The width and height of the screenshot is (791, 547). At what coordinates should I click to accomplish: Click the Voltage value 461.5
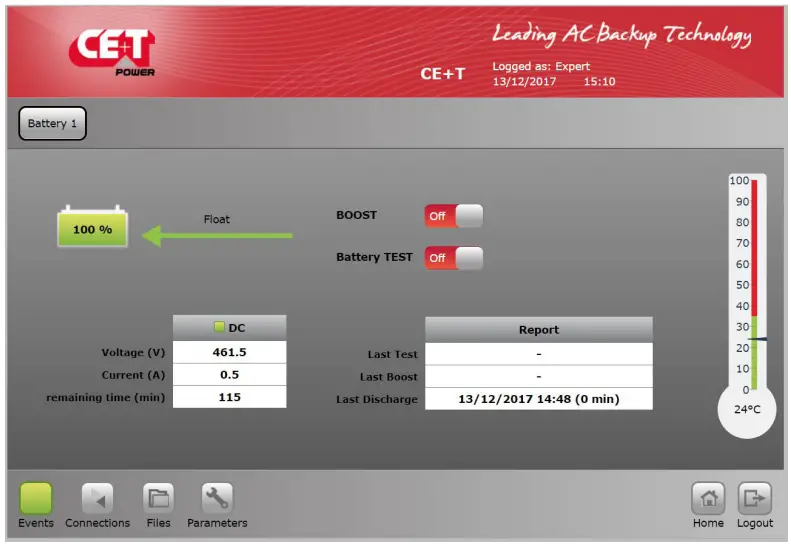point(230,352)
